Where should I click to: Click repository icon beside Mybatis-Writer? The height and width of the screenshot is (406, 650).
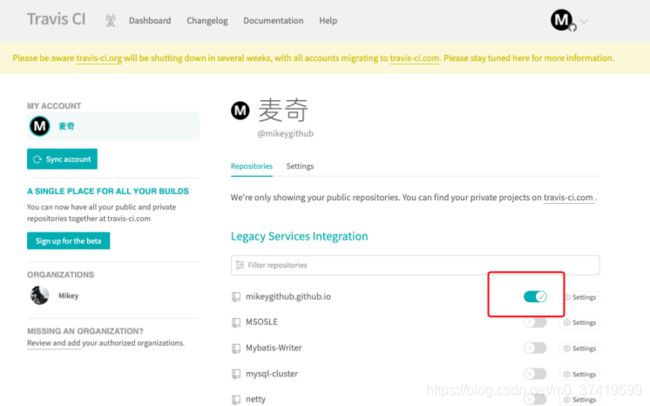click(x=236, y=348)
